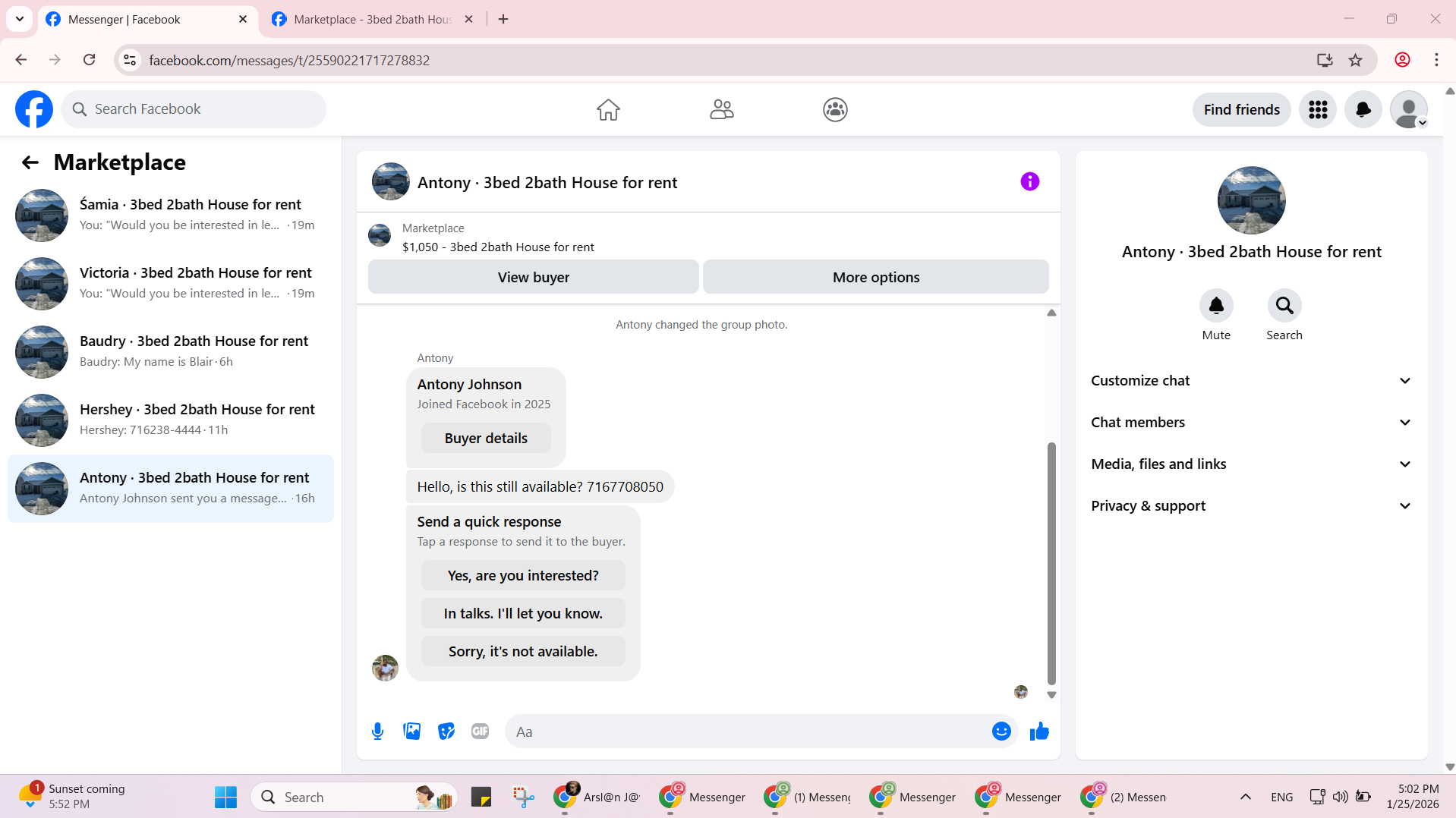Open Victoria's house rental conversation
Screen dimensions: 1456x818
pos(171,283)
